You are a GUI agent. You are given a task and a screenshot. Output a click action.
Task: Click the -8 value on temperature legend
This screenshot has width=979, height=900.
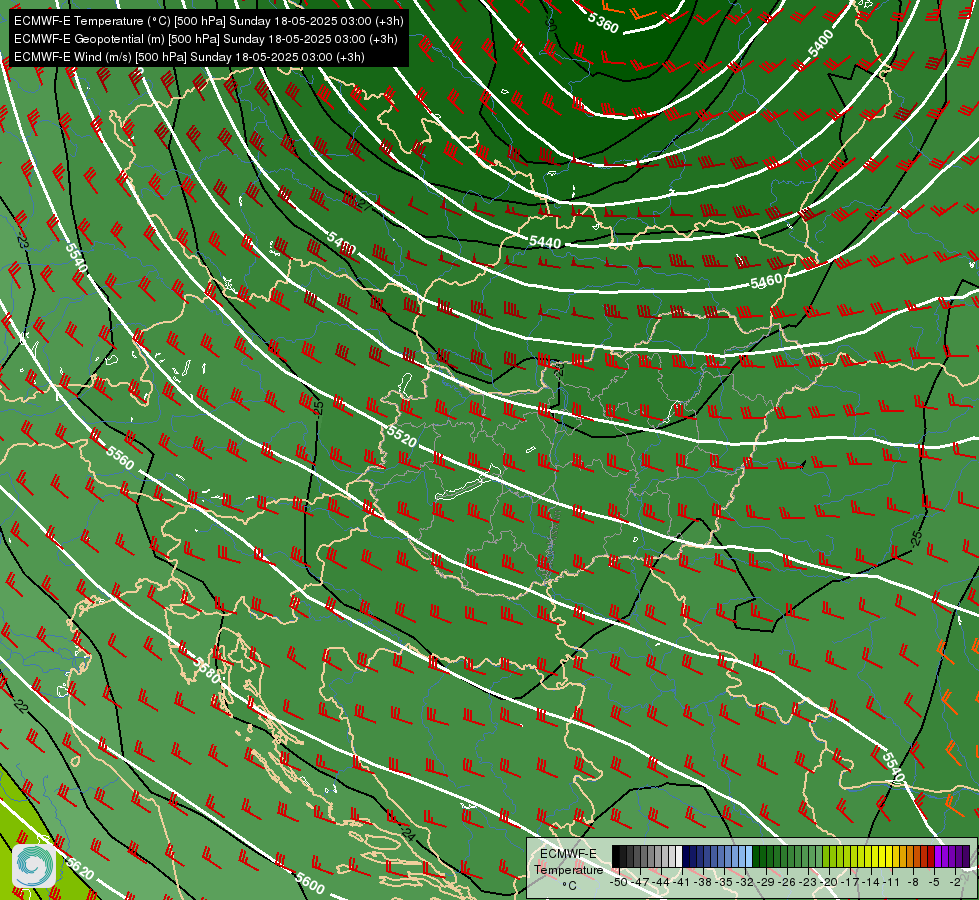(913, 882)
